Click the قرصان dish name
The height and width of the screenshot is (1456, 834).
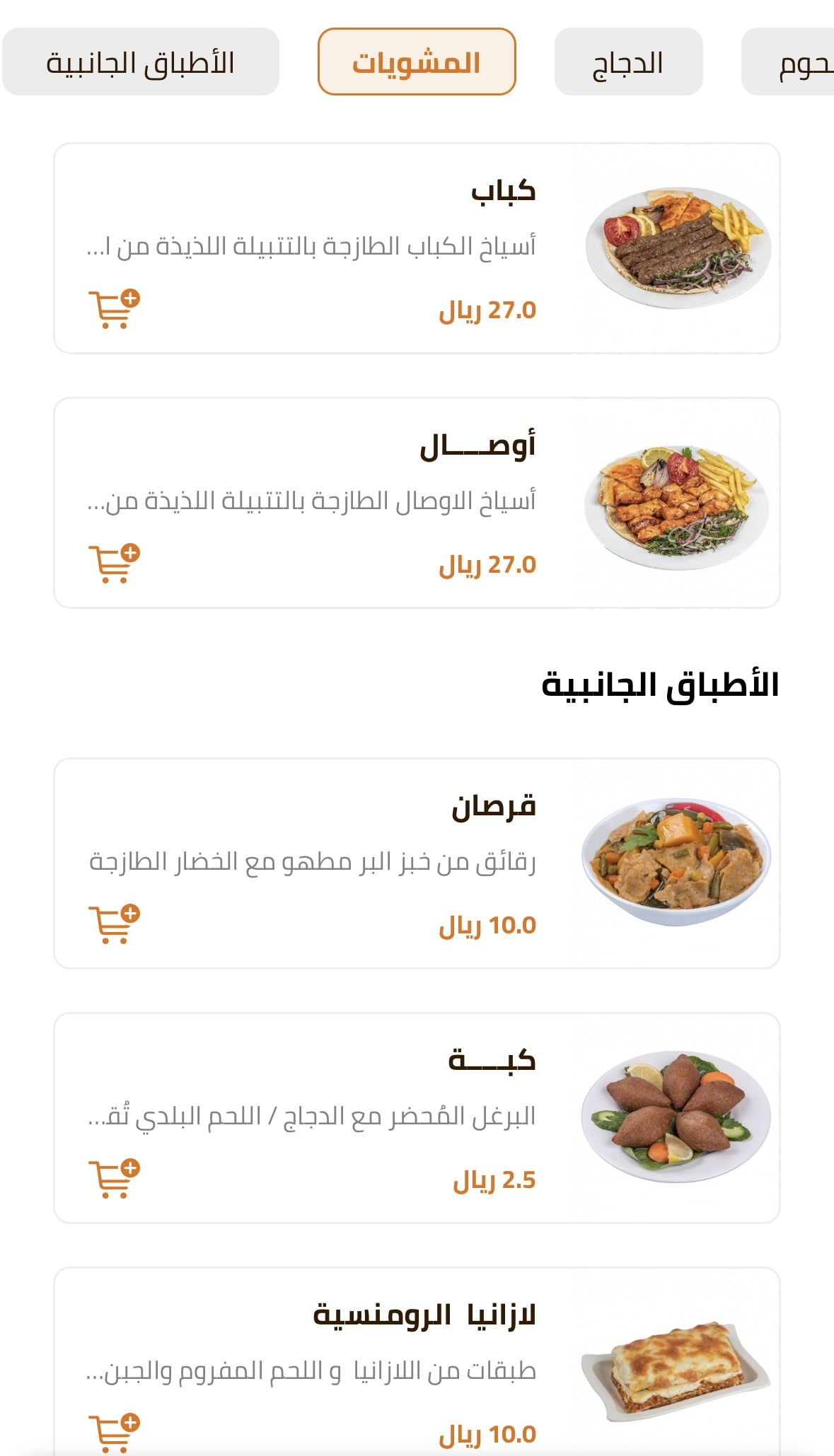[494, 807]
